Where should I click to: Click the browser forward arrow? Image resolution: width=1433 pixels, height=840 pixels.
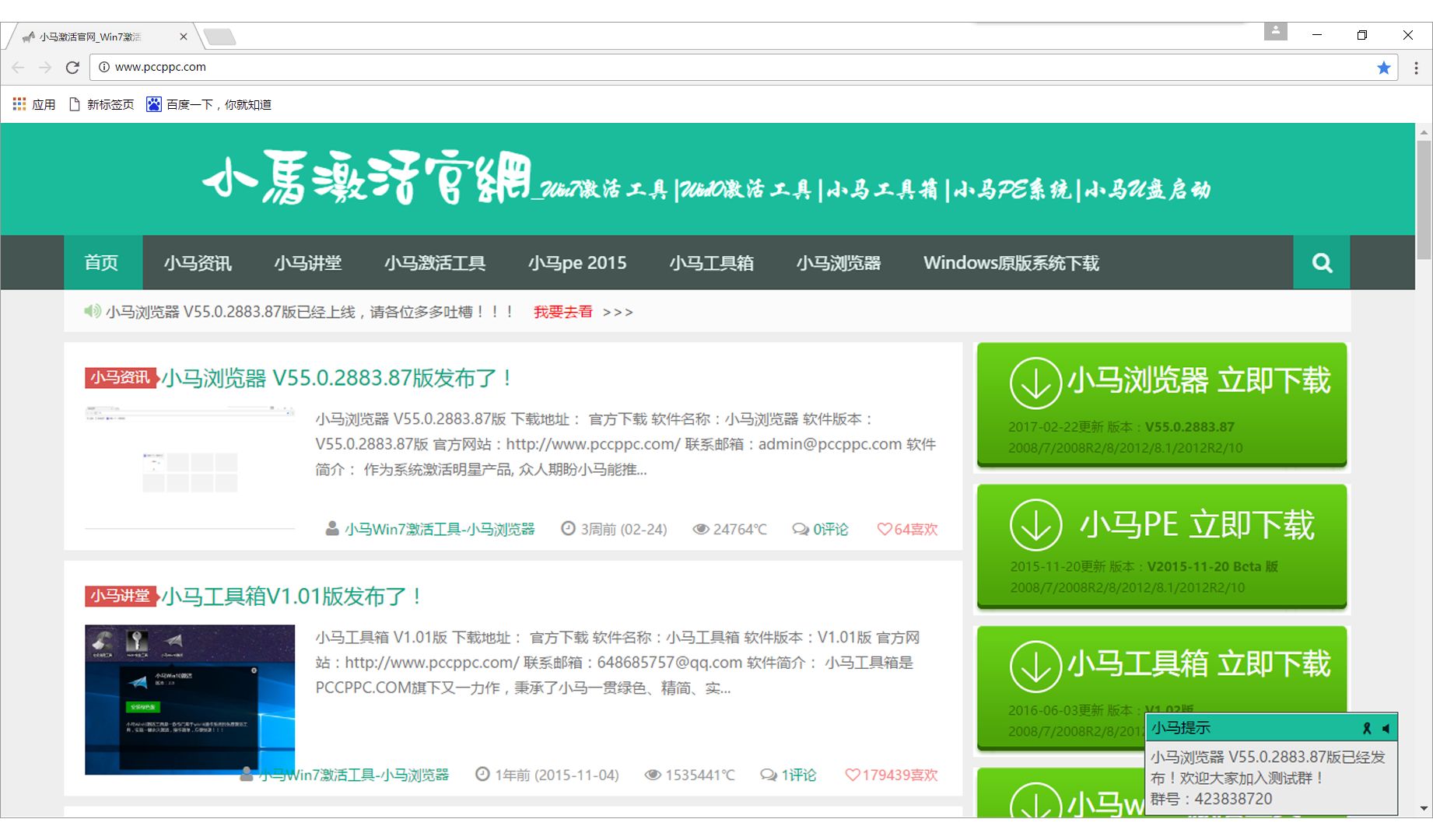(x=45, y=68)
